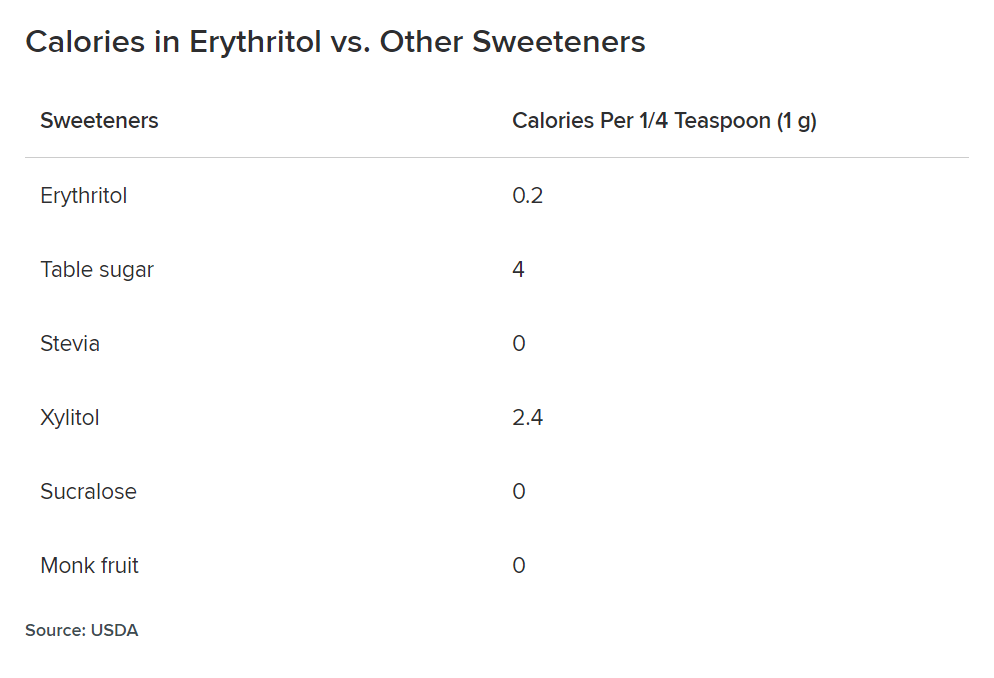This screenshot has width=994, height=678.
Task: Click the Erythritol row label
Action: pos(84,196)
